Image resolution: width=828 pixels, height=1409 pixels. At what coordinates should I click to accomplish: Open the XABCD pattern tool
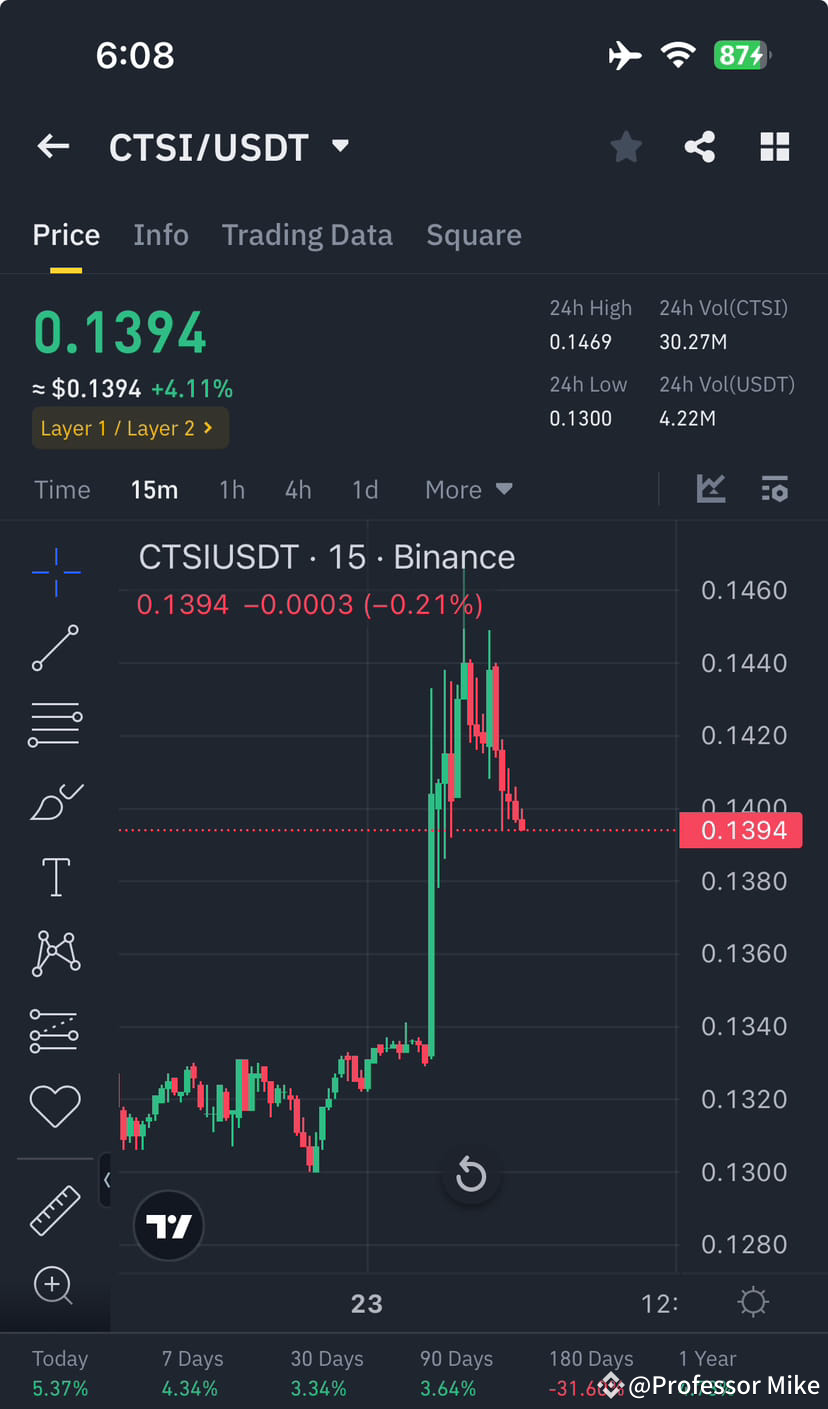[55, 952]
